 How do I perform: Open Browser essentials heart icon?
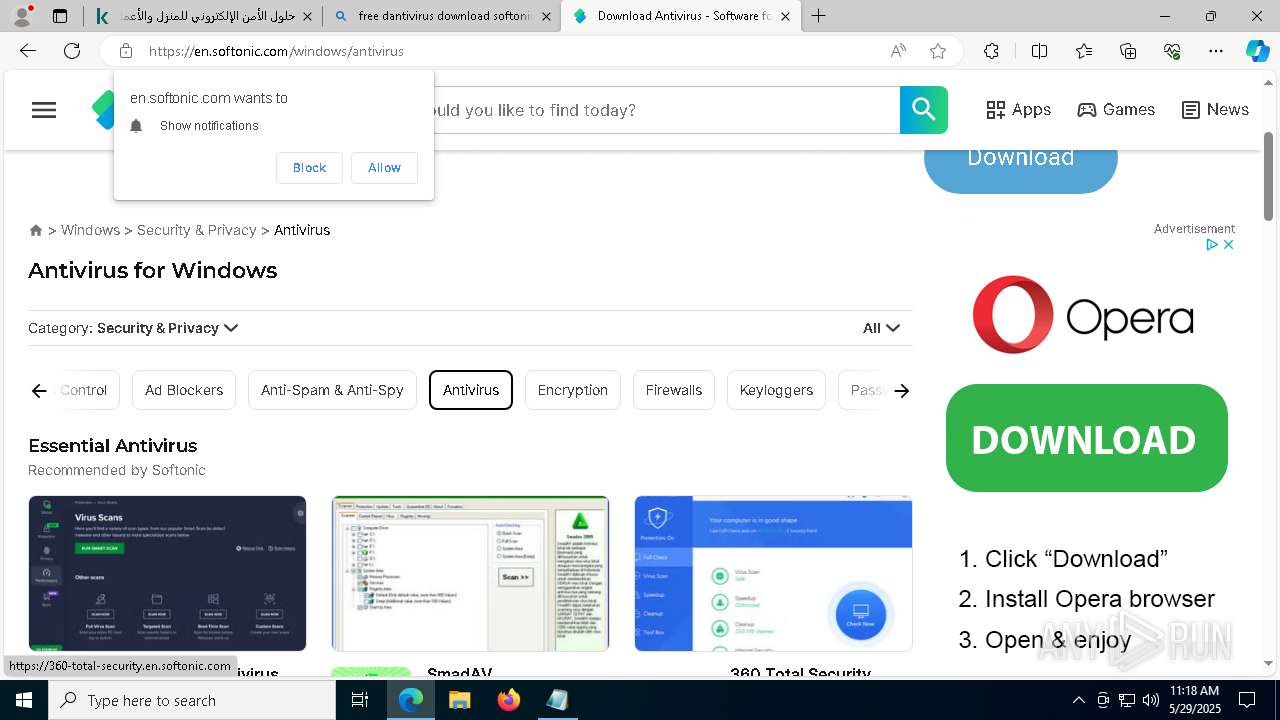(x=1172, y=51)
